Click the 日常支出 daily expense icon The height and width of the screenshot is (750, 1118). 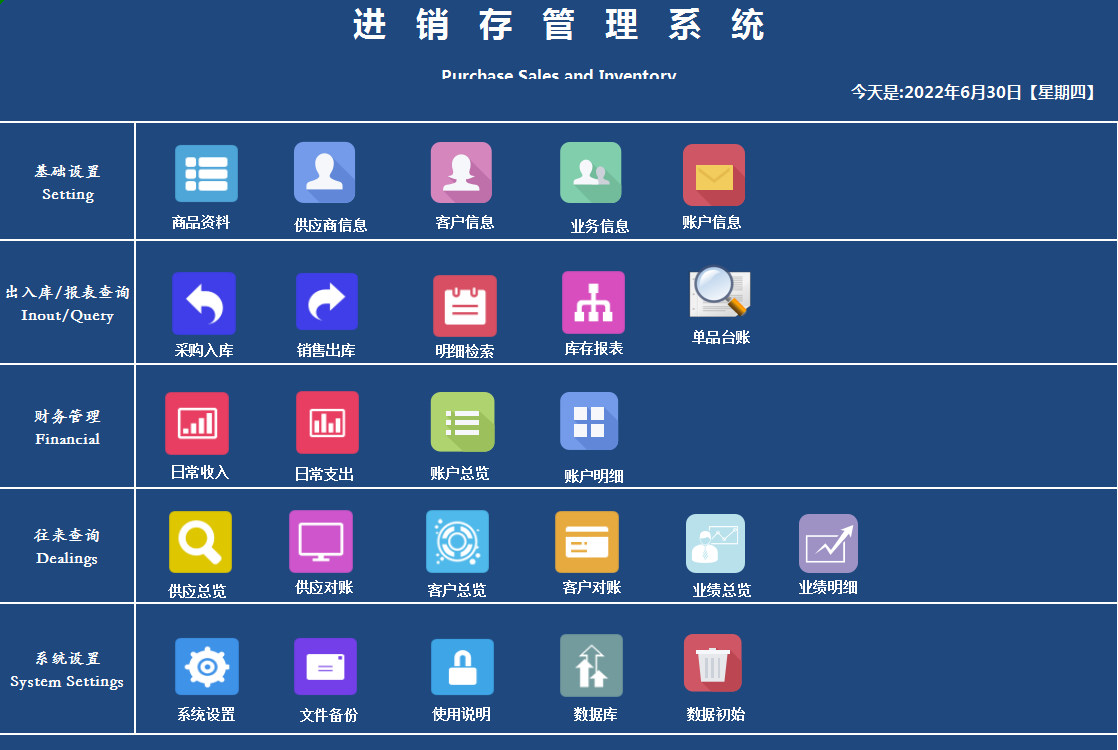(325, 422)
